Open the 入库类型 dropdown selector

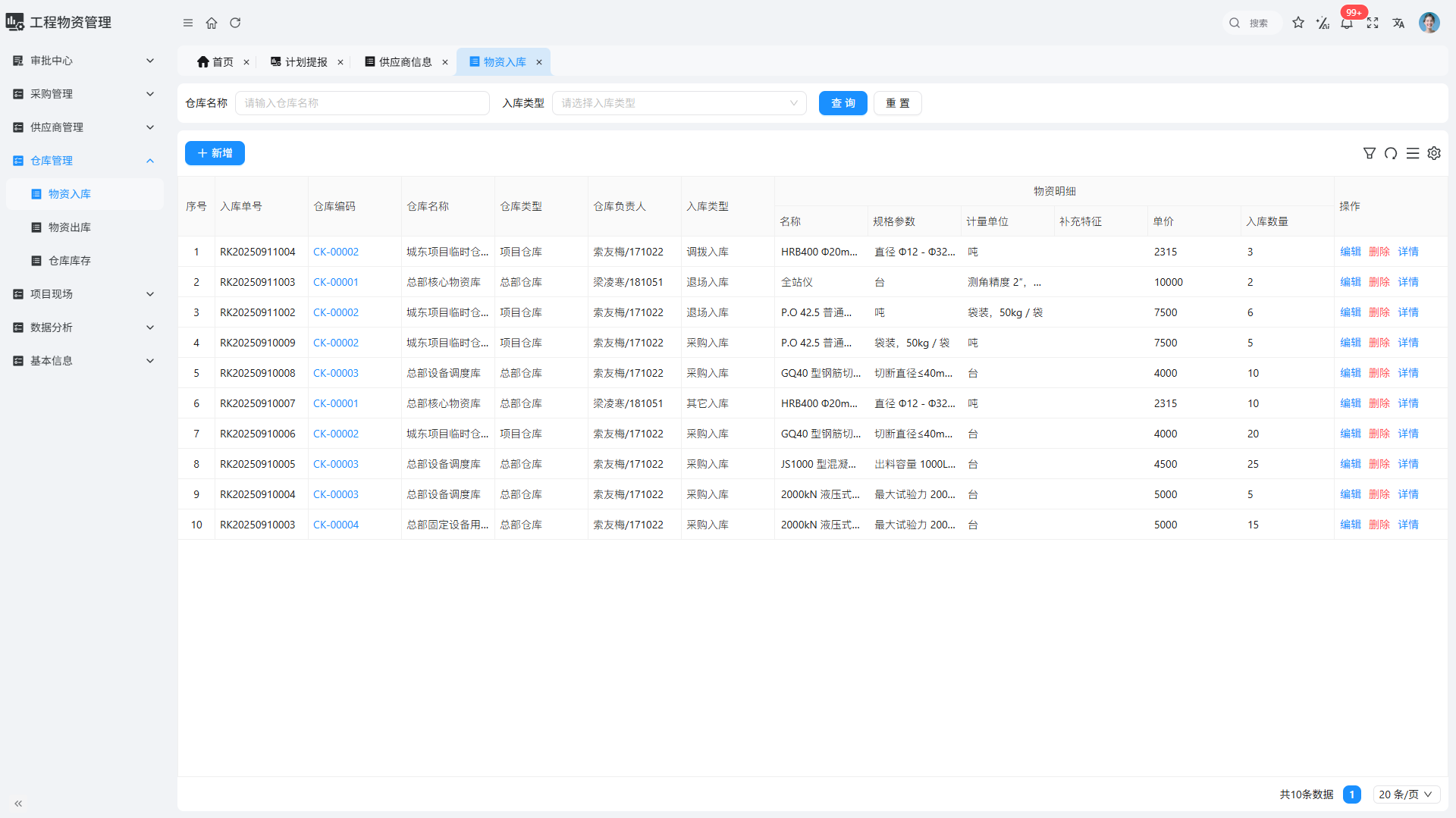[x=679, y=103]
